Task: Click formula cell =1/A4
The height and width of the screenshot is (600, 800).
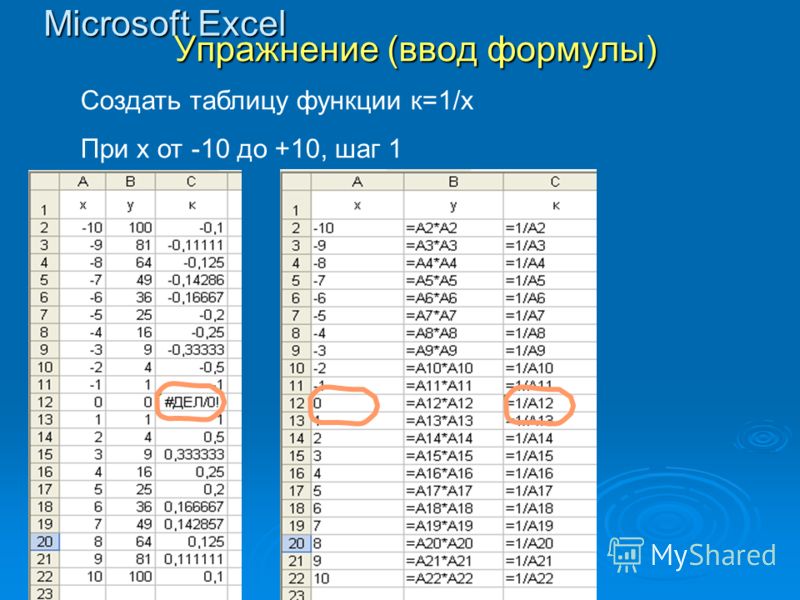Action: [549, 263]
